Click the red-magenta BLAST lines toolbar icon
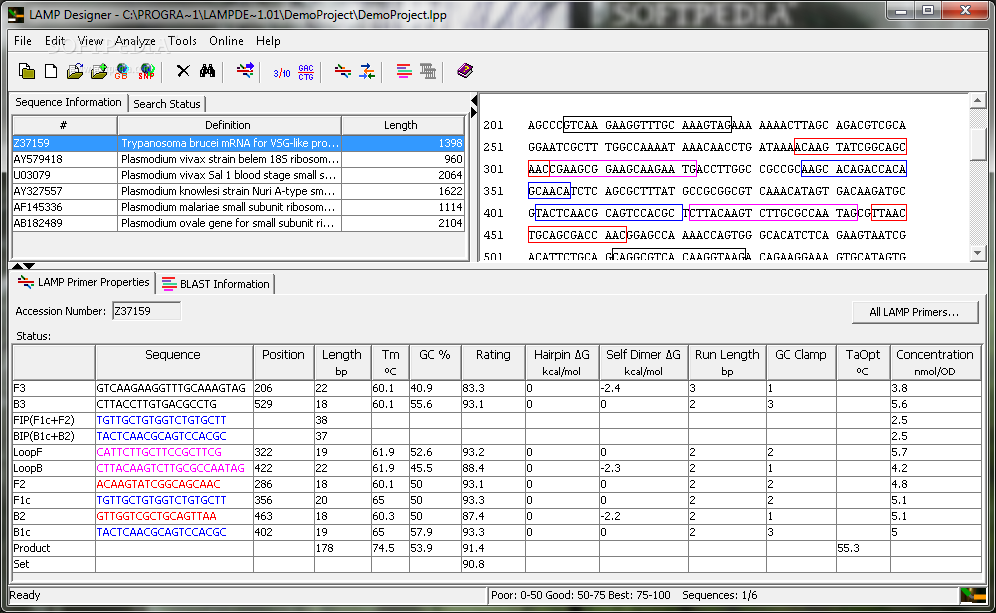This screenshot has height=613, width=996. click(404, 71)
